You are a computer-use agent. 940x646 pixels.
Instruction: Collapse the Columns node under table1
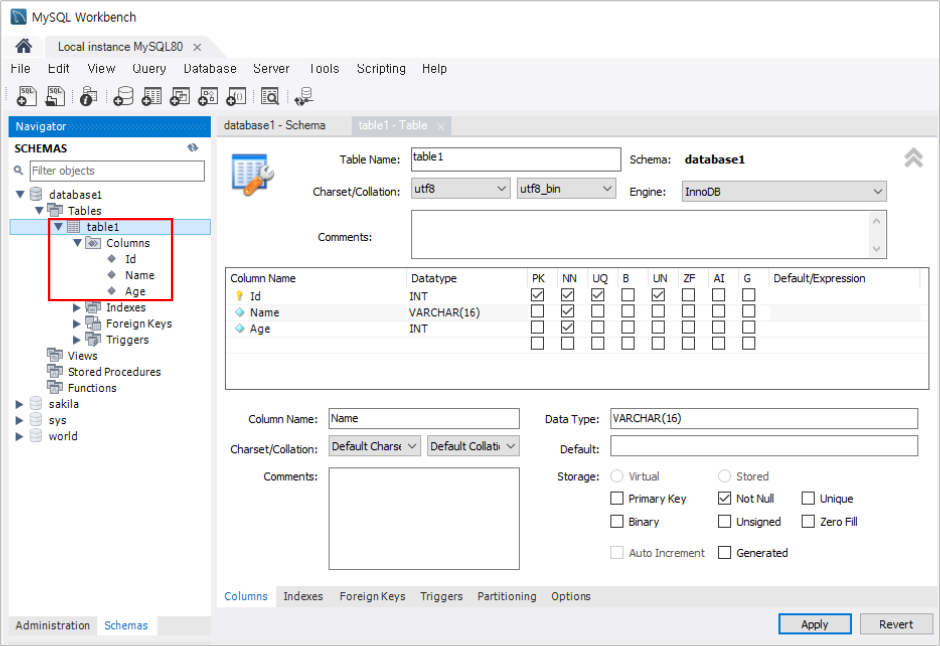point(77,243)
